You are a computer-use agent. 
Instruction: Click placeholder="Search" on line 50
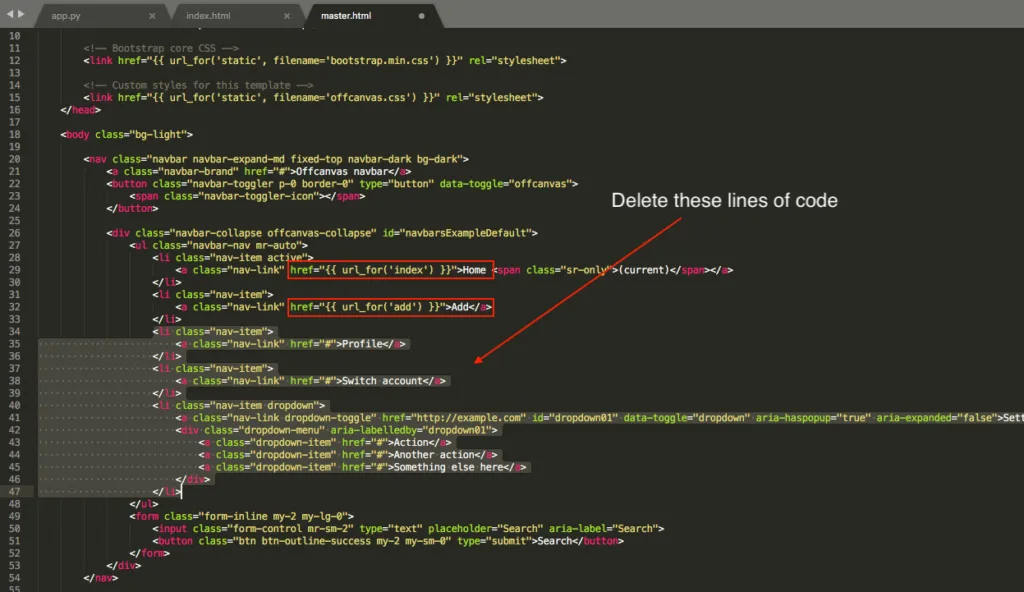[485, 529]
